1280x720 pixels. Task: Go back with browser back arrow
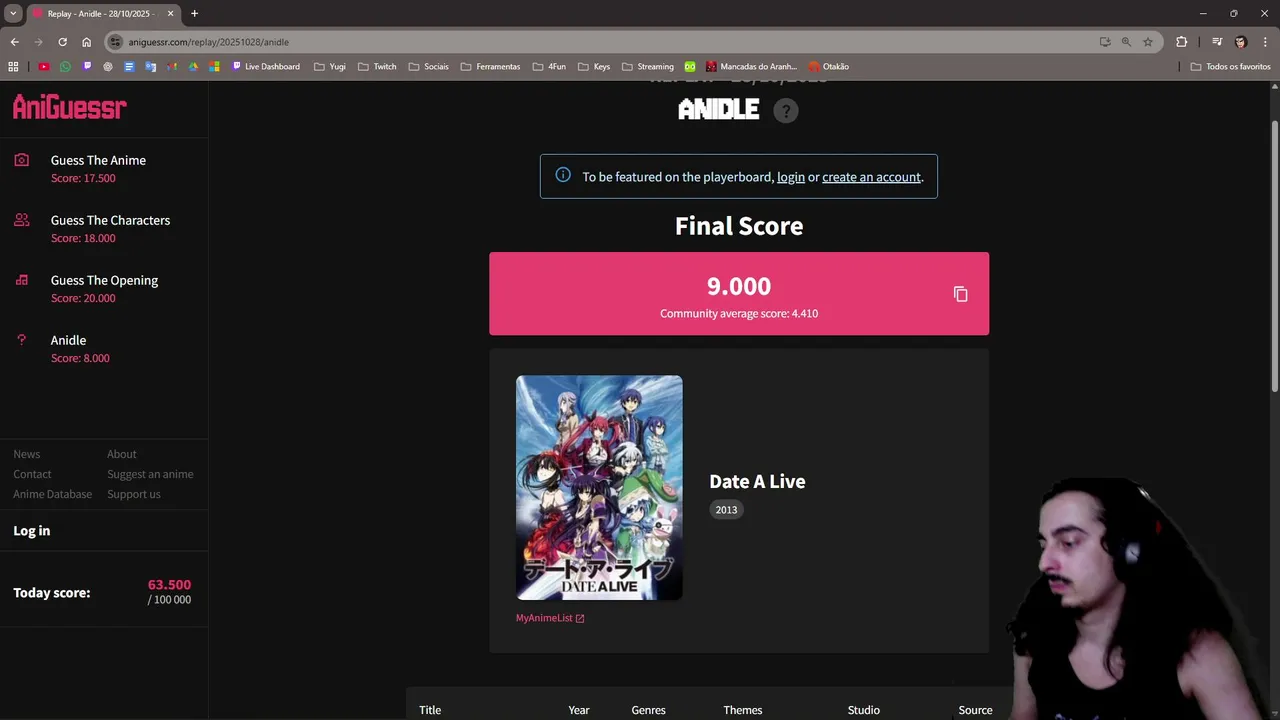click(x=14, y=42)
